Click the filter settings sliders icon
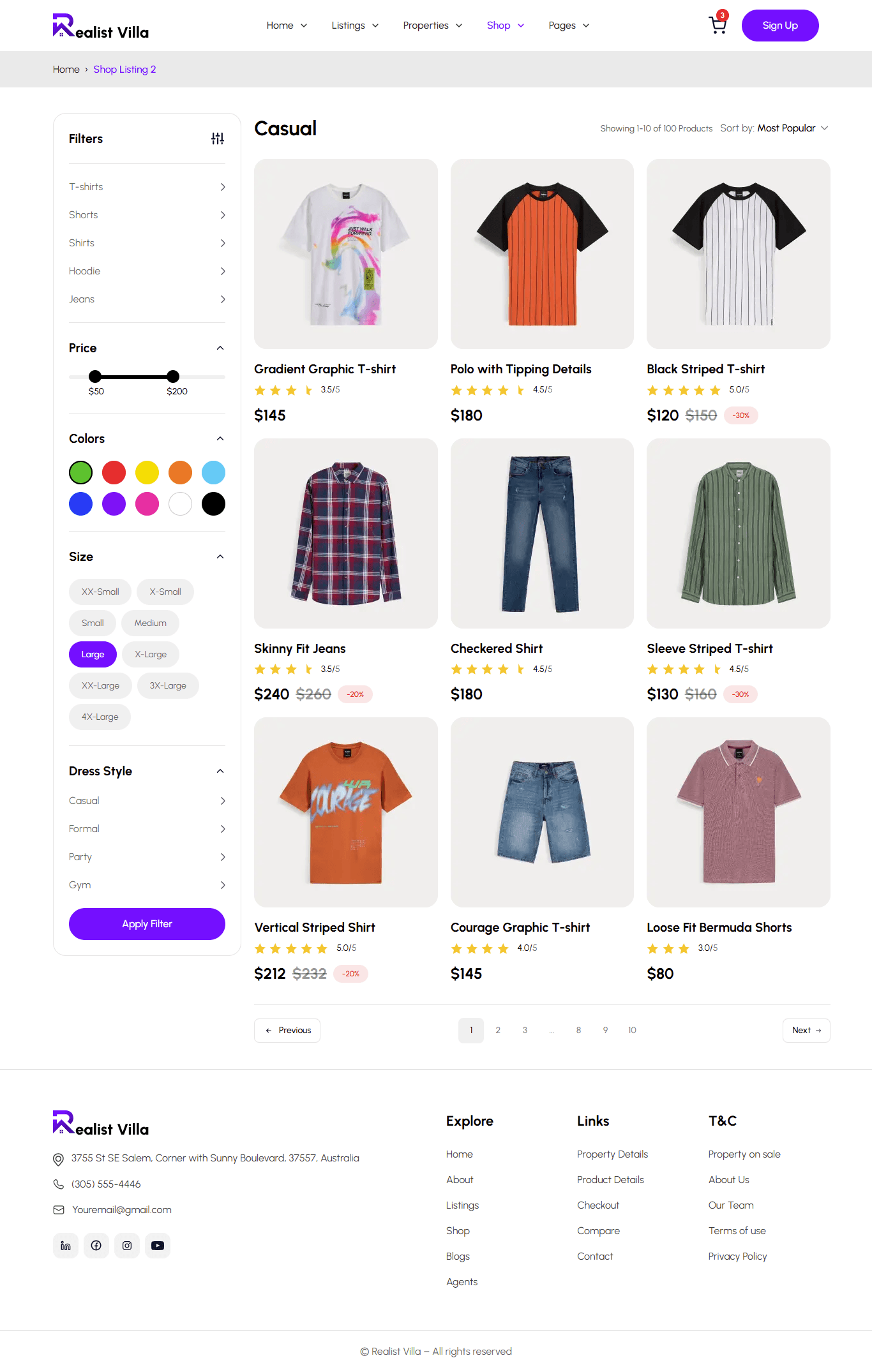This screenshot has height=1372, width=872. tap(218, 138)
